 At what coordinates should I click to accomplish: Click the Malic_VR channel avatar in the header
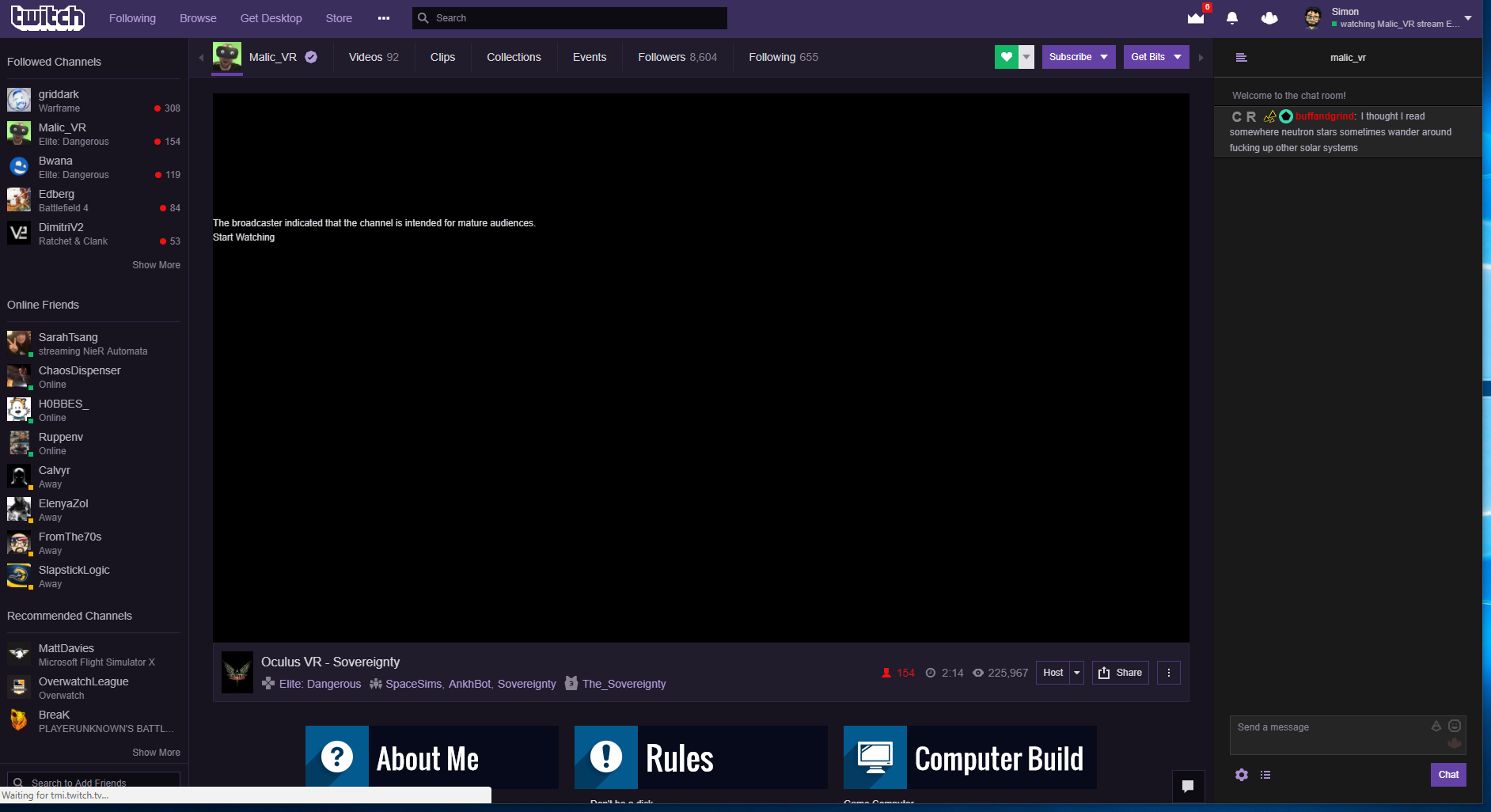(x=227, y=57)
